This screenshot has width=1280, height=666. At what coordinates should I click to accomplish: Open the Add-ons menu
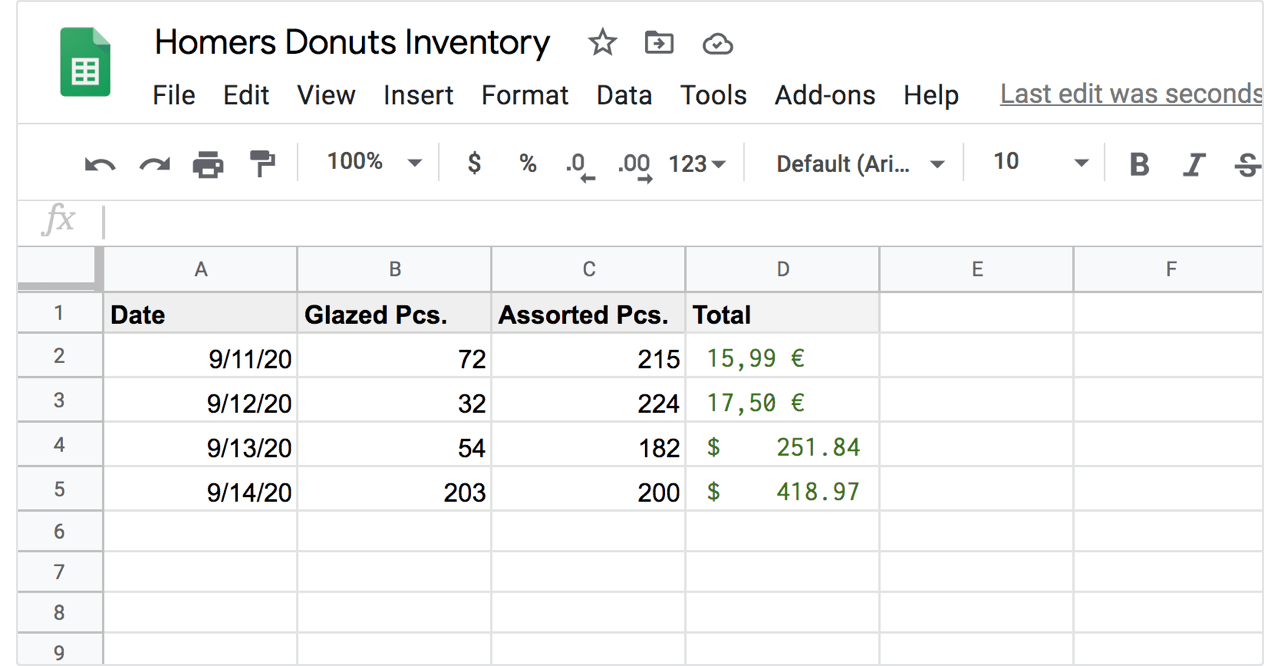pos(825,95)
